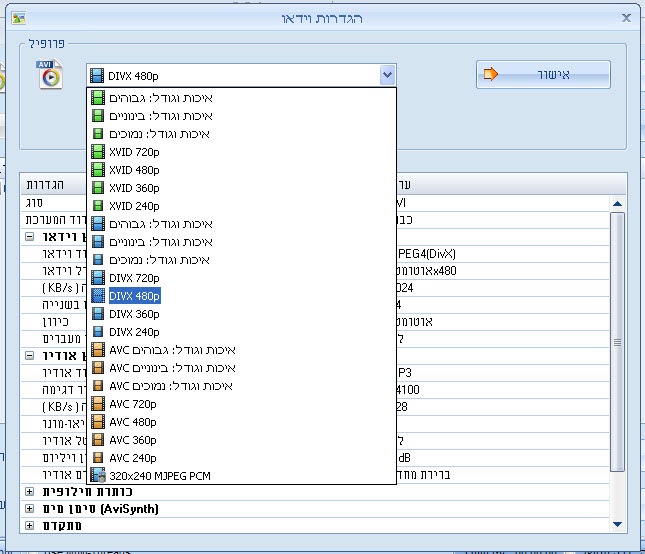The width and height of the screenshot is (645, 554).
Task: Select the 320x240 MJPEG PCM preset icon
Action: tap(97, 476)
